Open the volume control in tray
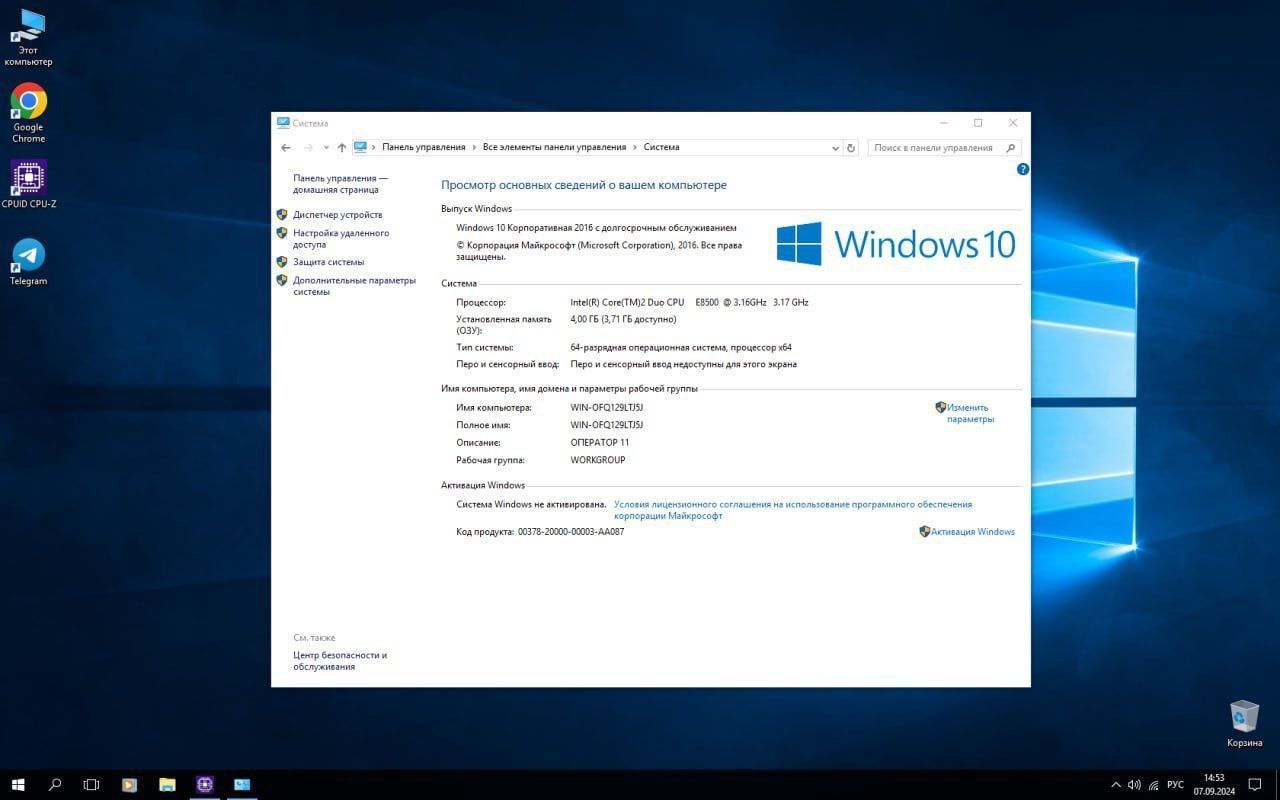Viewport: 1280px width, 800px height. pos(1134,785)
